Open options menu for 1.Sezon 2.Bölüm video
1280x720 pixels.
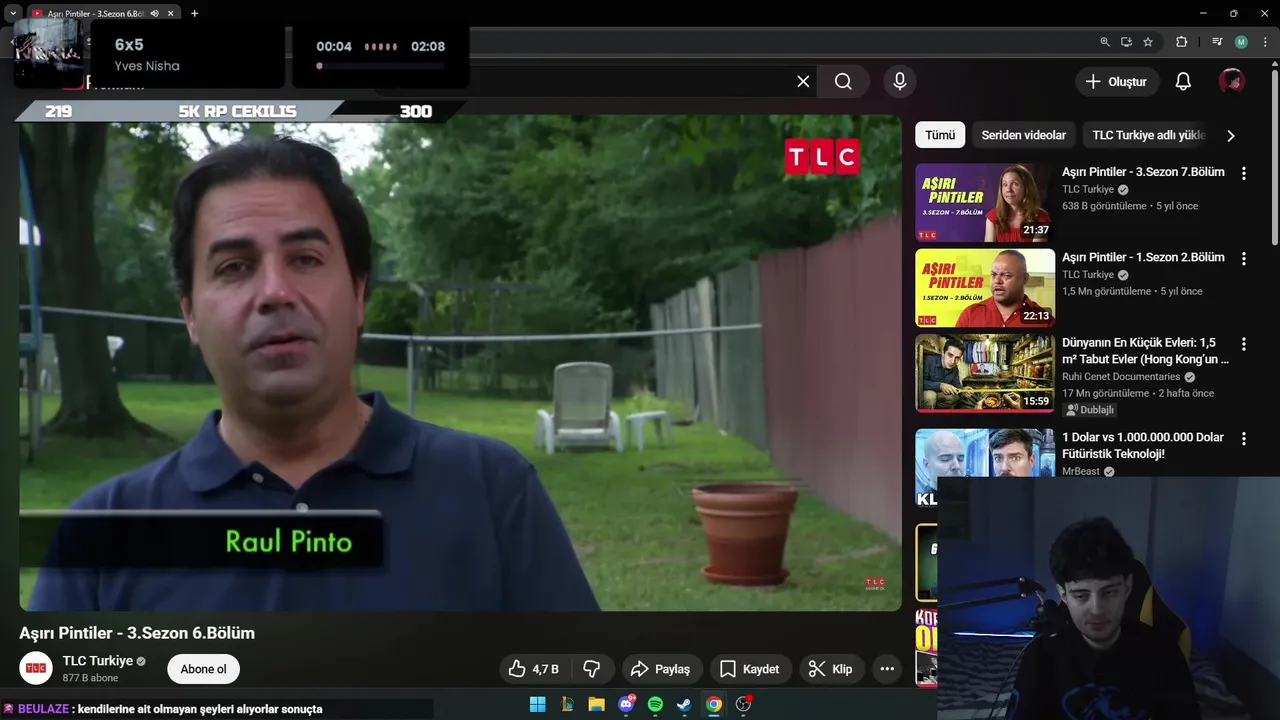coord(1244,258)
